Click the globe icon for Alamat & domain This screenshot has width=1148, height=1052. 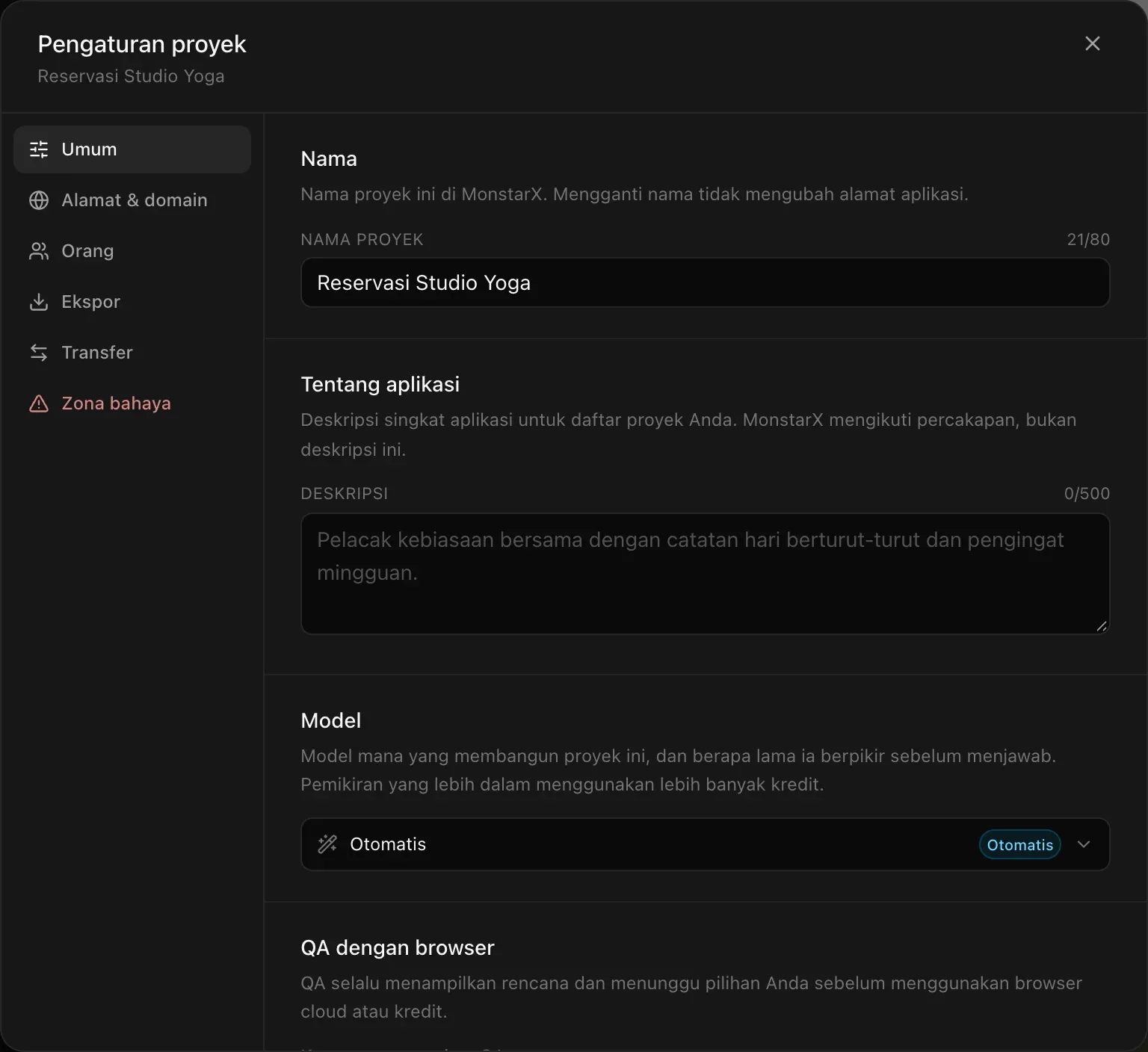coord(39,200)
